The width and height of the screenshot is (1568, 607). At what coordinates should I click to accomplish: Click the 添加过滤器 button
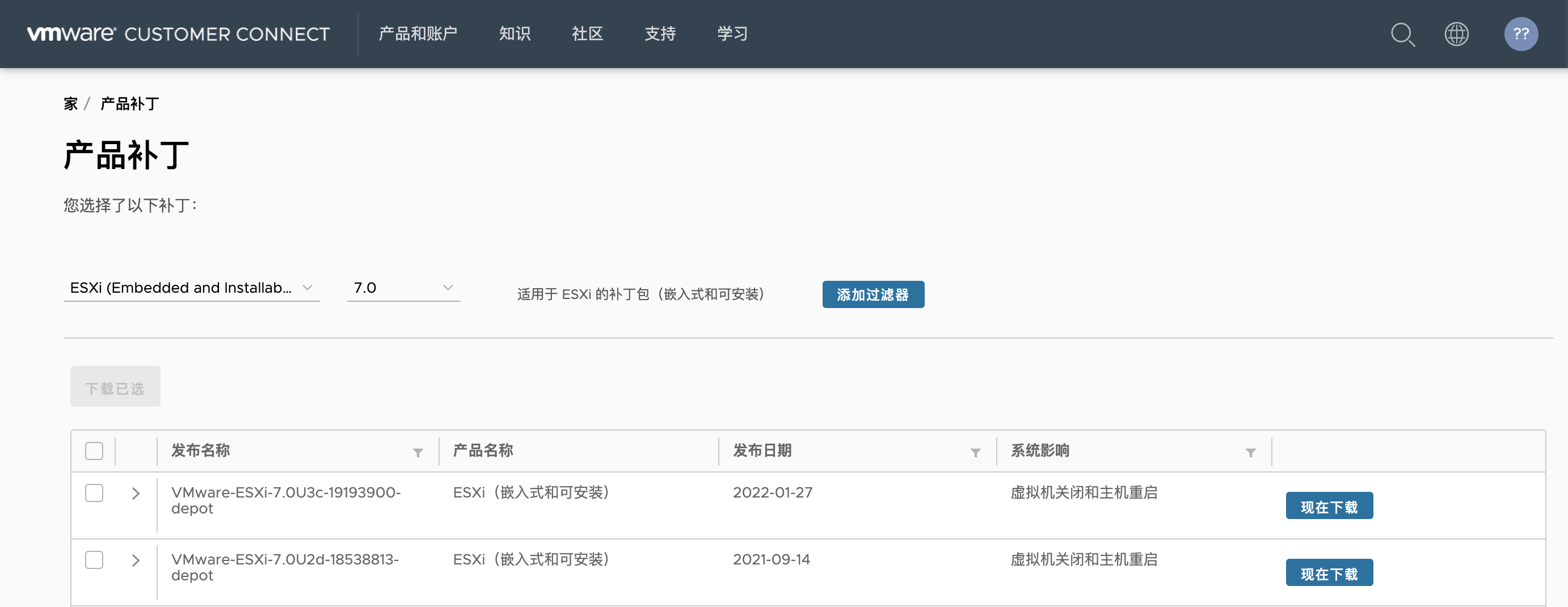(x=873, y=294)
